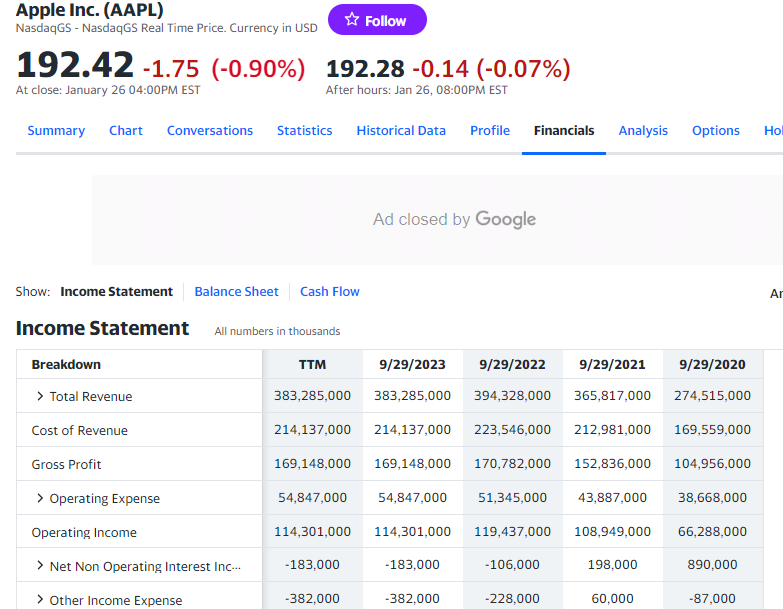This screenshot has width=783, height=609.
Task: Select Income Statement view
Action: tap(116, 292)
